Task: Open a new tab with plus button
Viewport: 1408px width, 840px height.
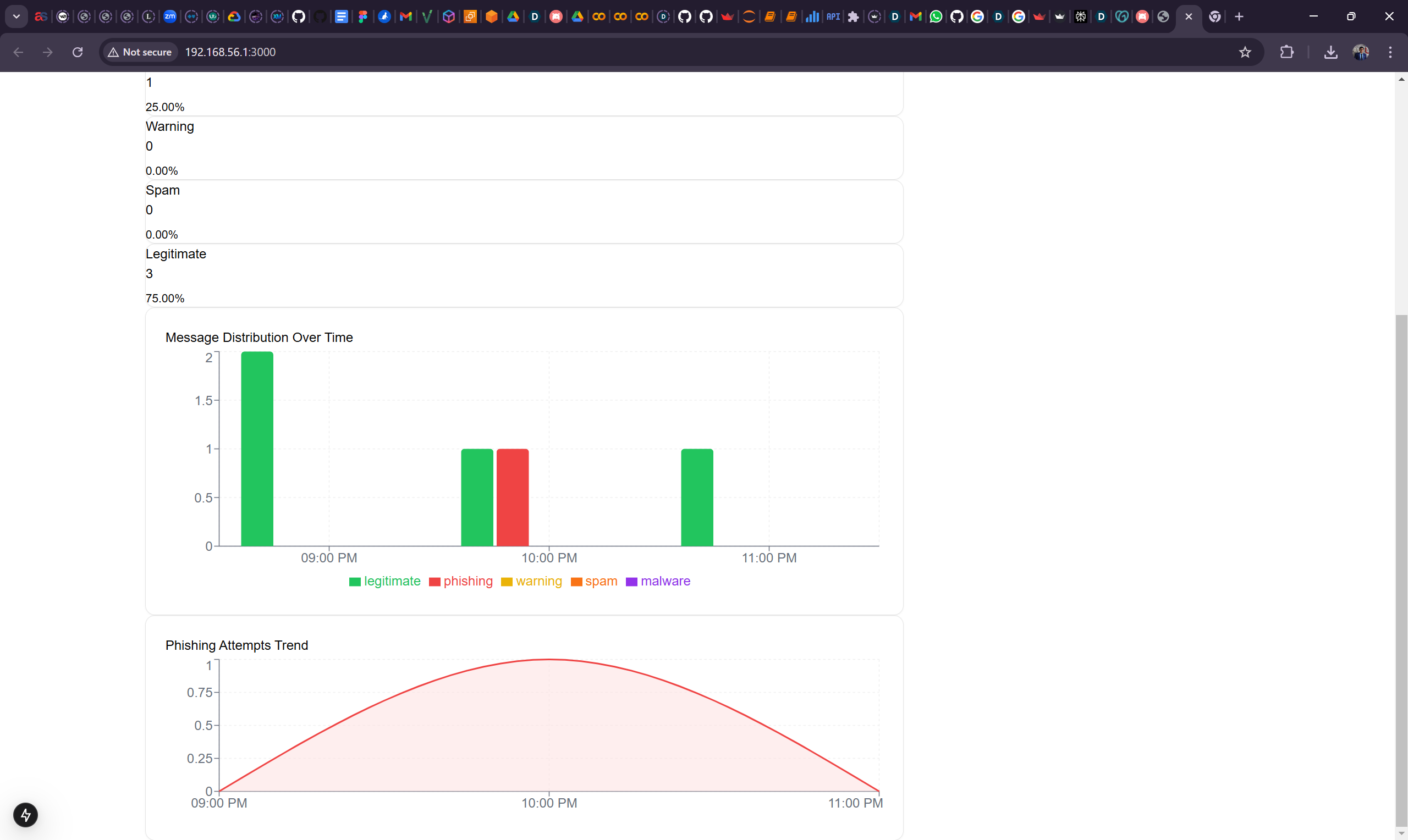Action: [1239, 16]
